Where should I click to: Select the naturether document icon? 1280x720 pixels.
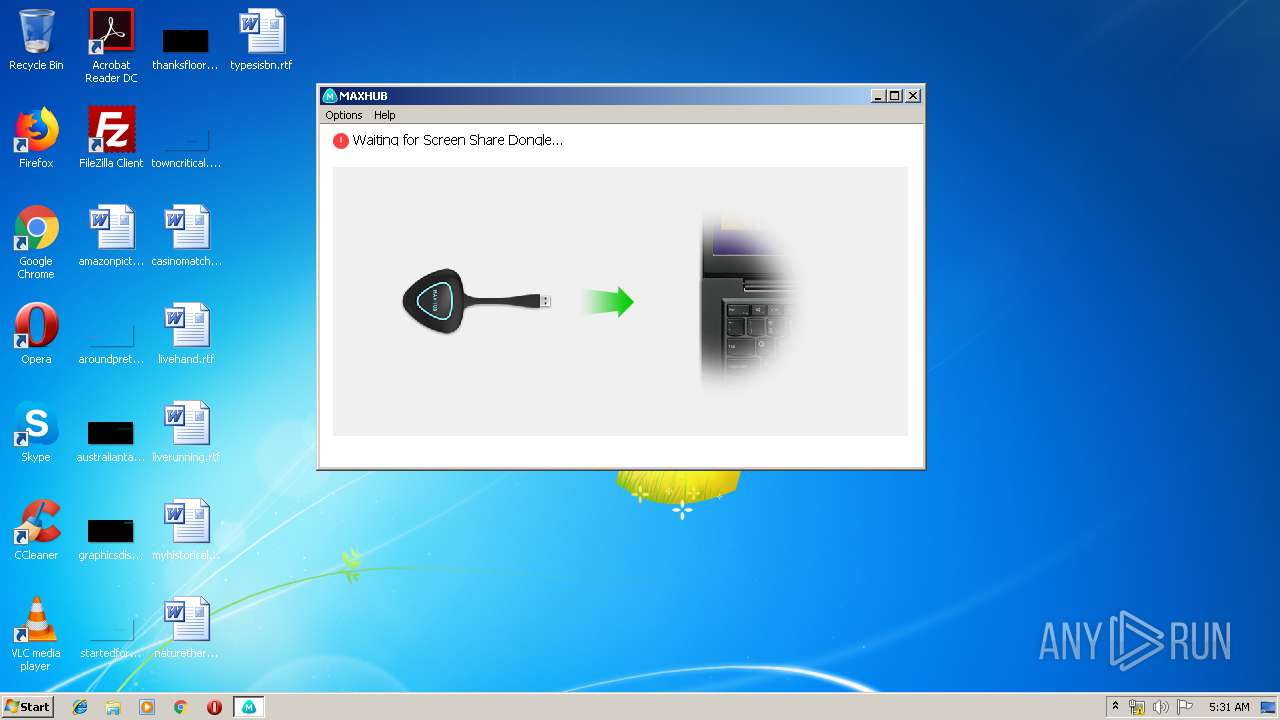point(186,628)
